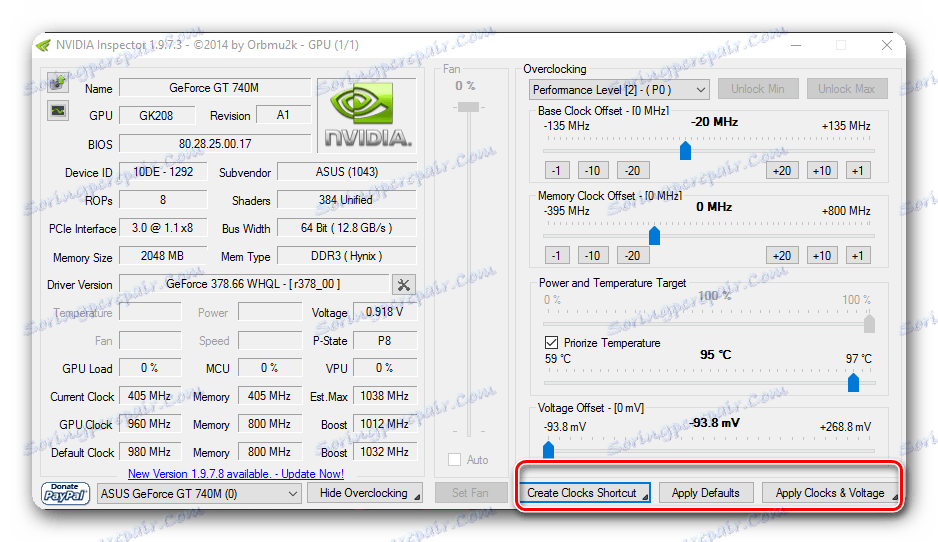Click the Power Target slider handle
This screenshot has width=938, height=542.
pos(869,324)
